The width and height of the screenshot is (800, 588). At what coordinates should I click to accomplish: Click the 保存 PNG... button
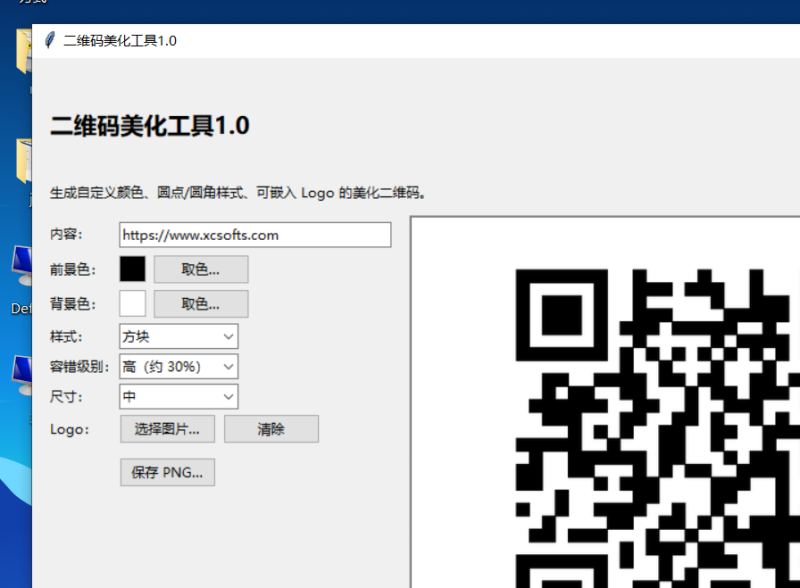pos(167,472)
